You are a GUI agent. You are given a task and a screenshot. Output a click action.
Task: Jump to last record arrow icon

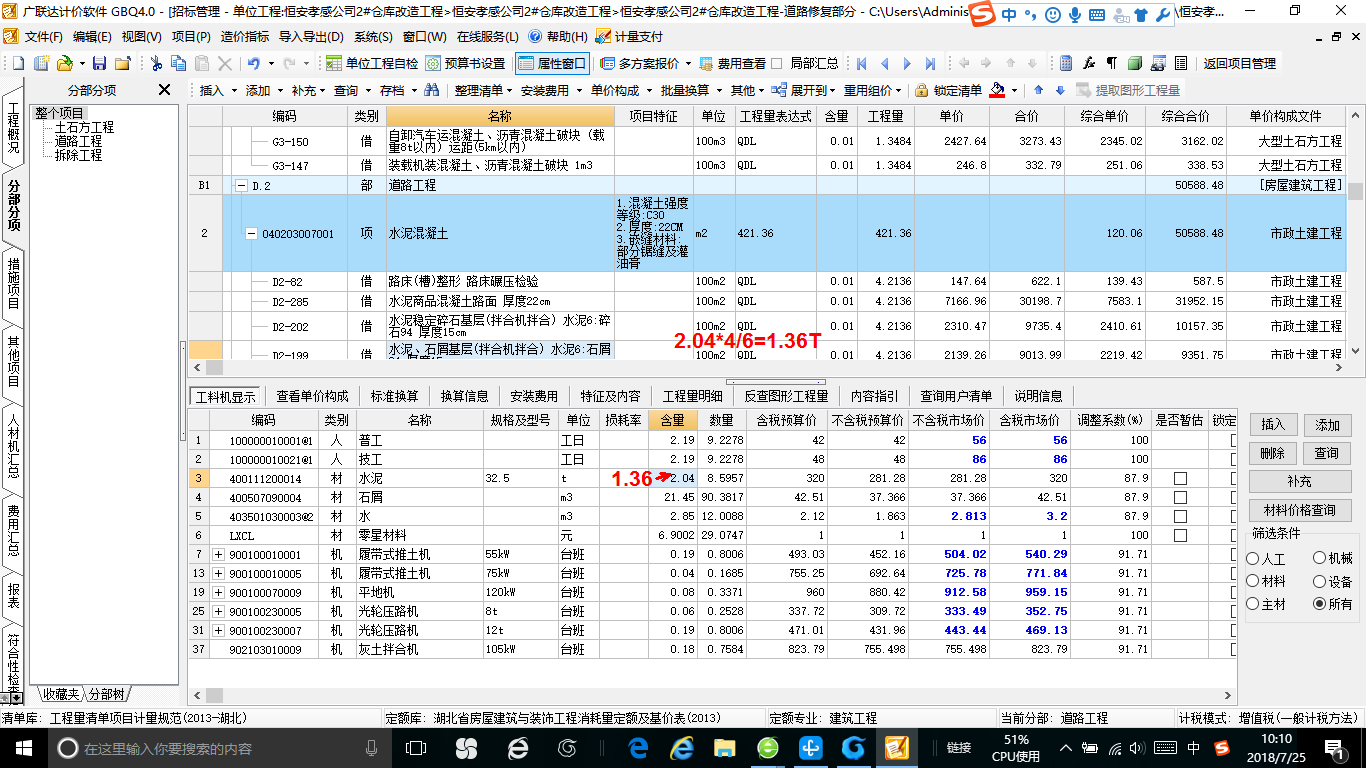(930, 63)
